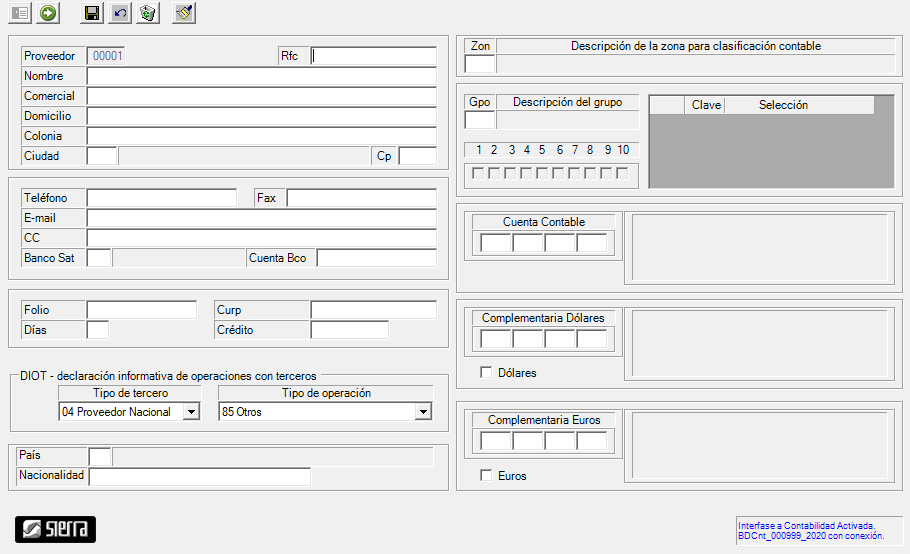Tick the Euros checkbox
The width and height of the screenshot is (910, 554).
486,476
